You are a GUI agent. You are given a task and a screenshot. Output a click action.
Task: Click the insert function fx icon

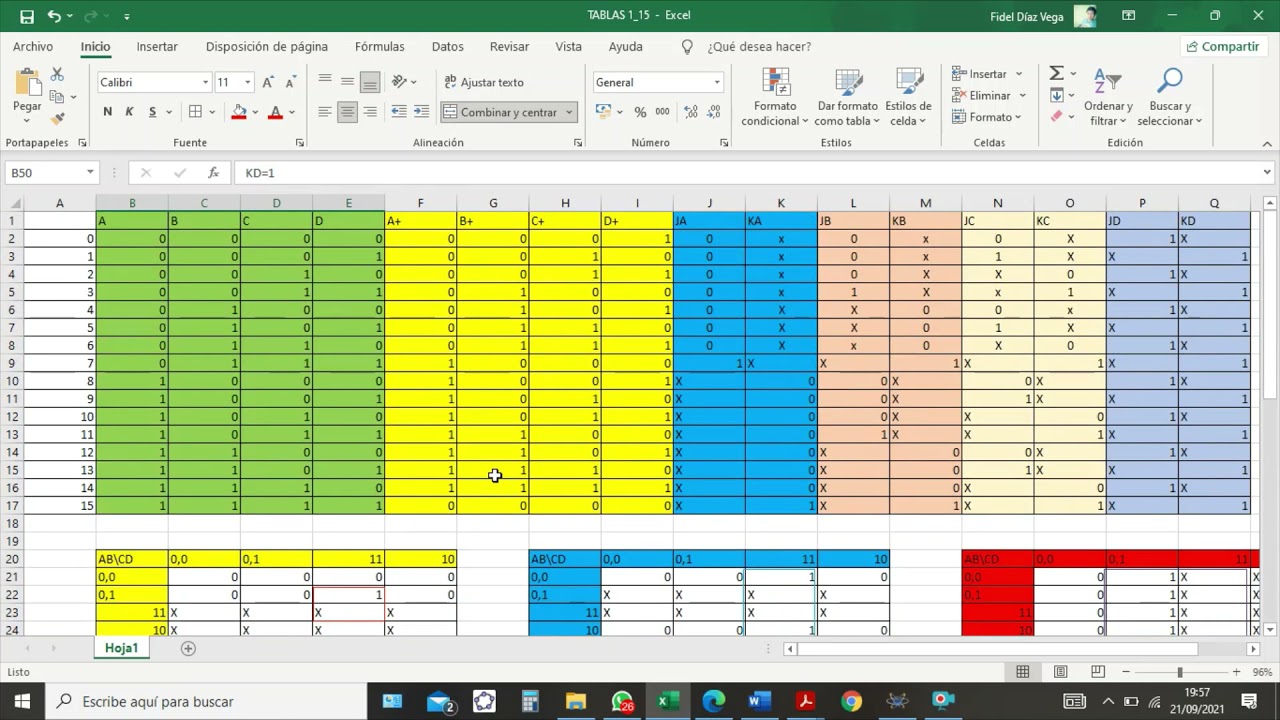pos(213,173)
